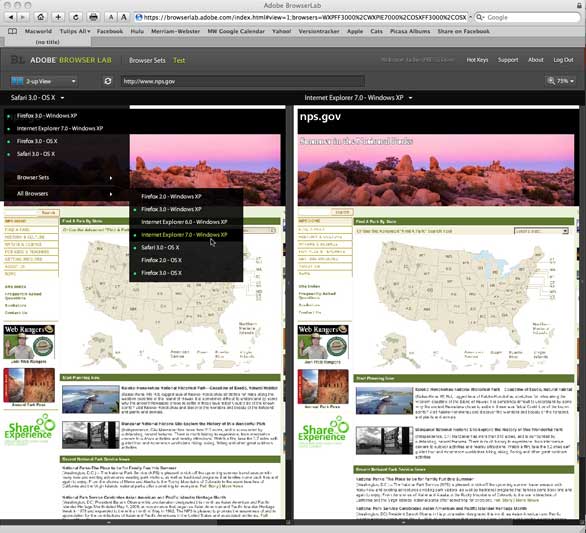This screenshot has height=533, width=586.
Task: Go back with Safari back arrow
Action: (x=11, y=17)
